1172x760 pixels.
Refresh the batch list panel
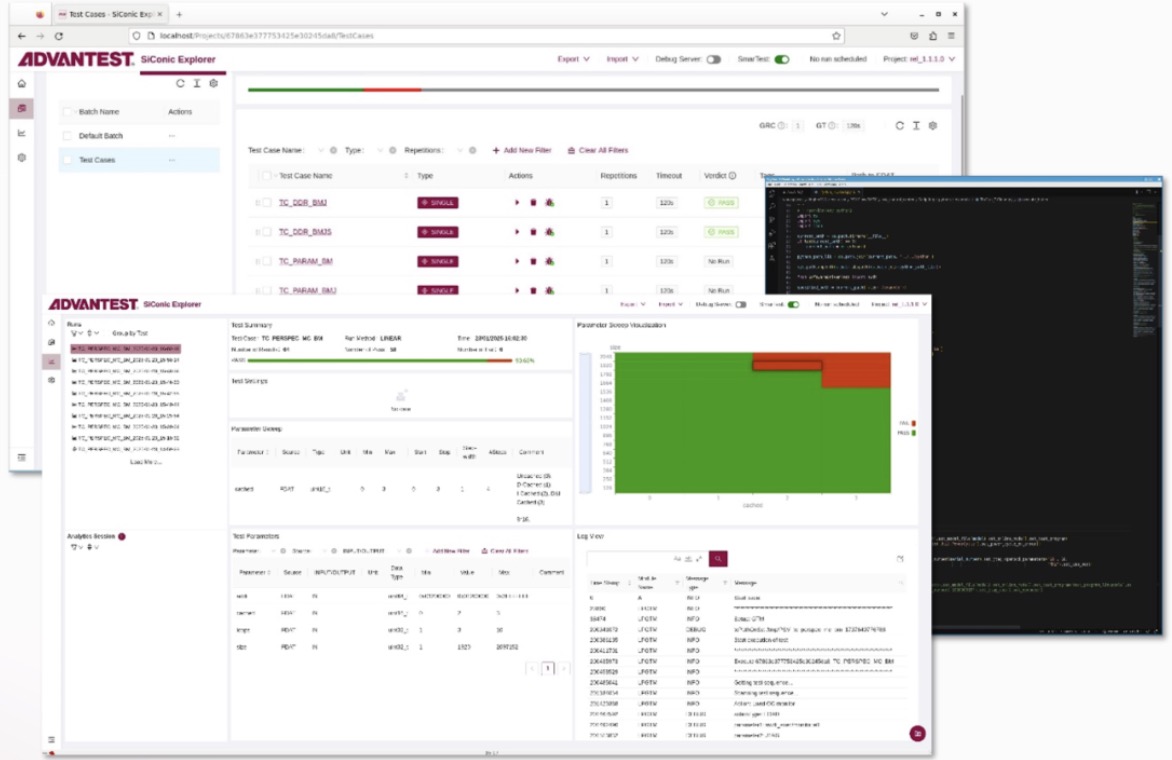tap(180, 84)
